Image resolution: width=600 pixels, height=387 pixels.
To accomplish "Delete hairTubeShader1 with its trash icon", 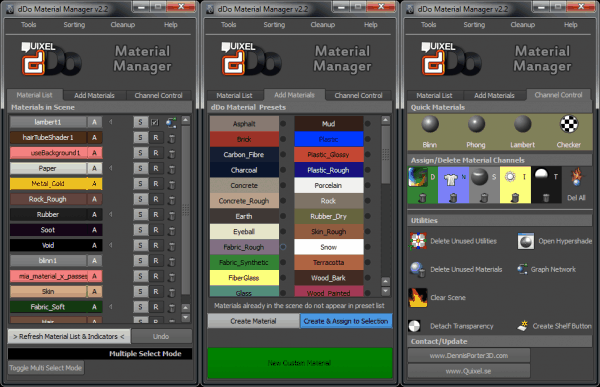I will point(172,138).
